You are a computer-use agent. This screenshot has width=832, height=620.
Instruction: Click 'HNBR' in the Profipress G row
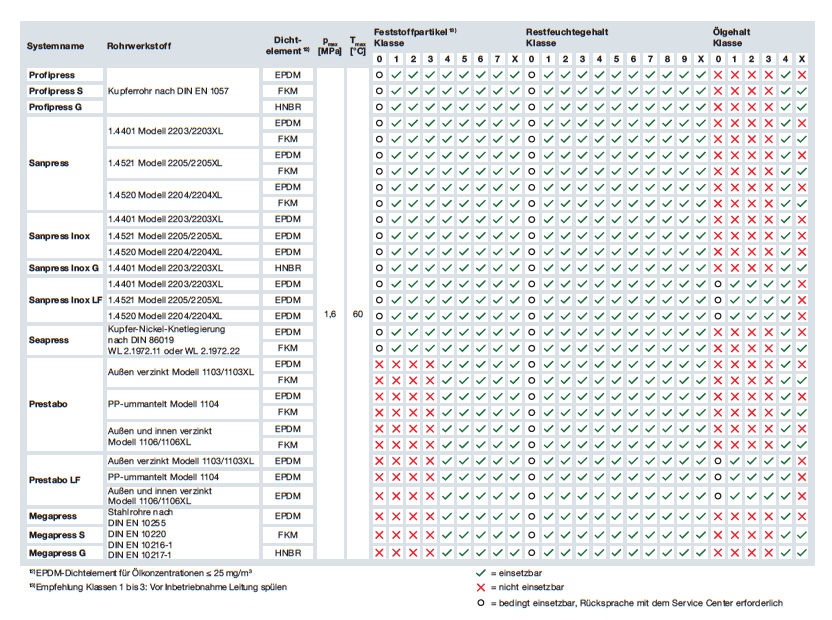tap(288, 107)
